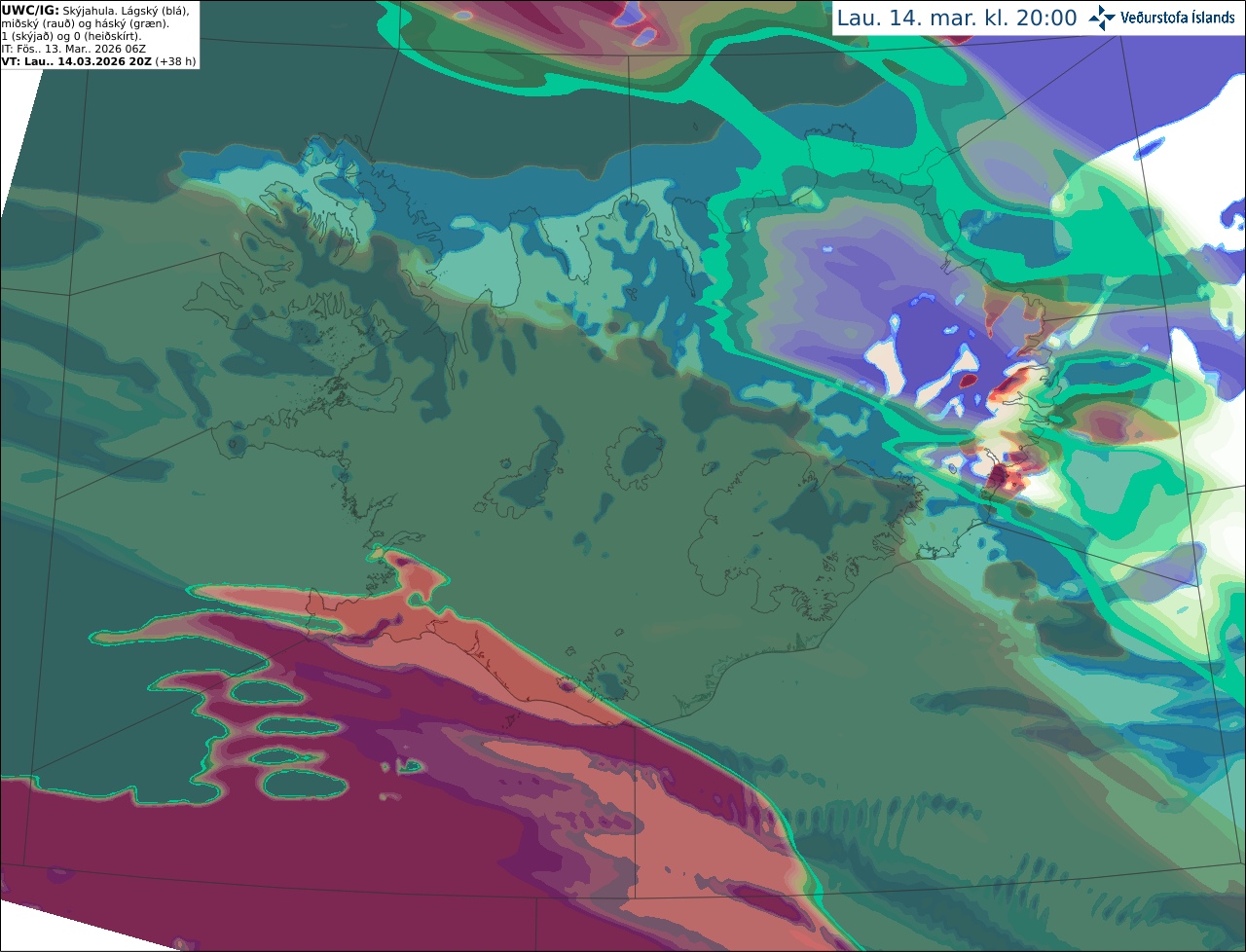
Task: Click the 'VT: Lau.. 14.03.2026 20Z' valid time
Action: click(76, 61)
